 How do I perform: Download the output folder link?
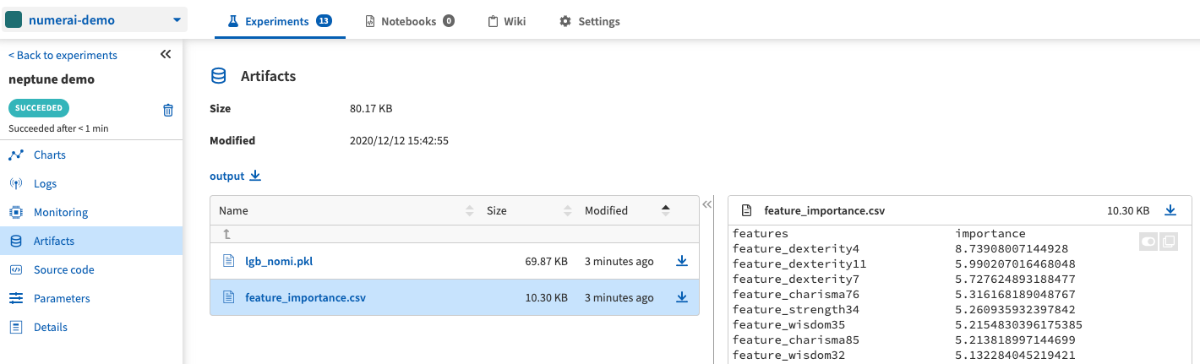(235, 176)
